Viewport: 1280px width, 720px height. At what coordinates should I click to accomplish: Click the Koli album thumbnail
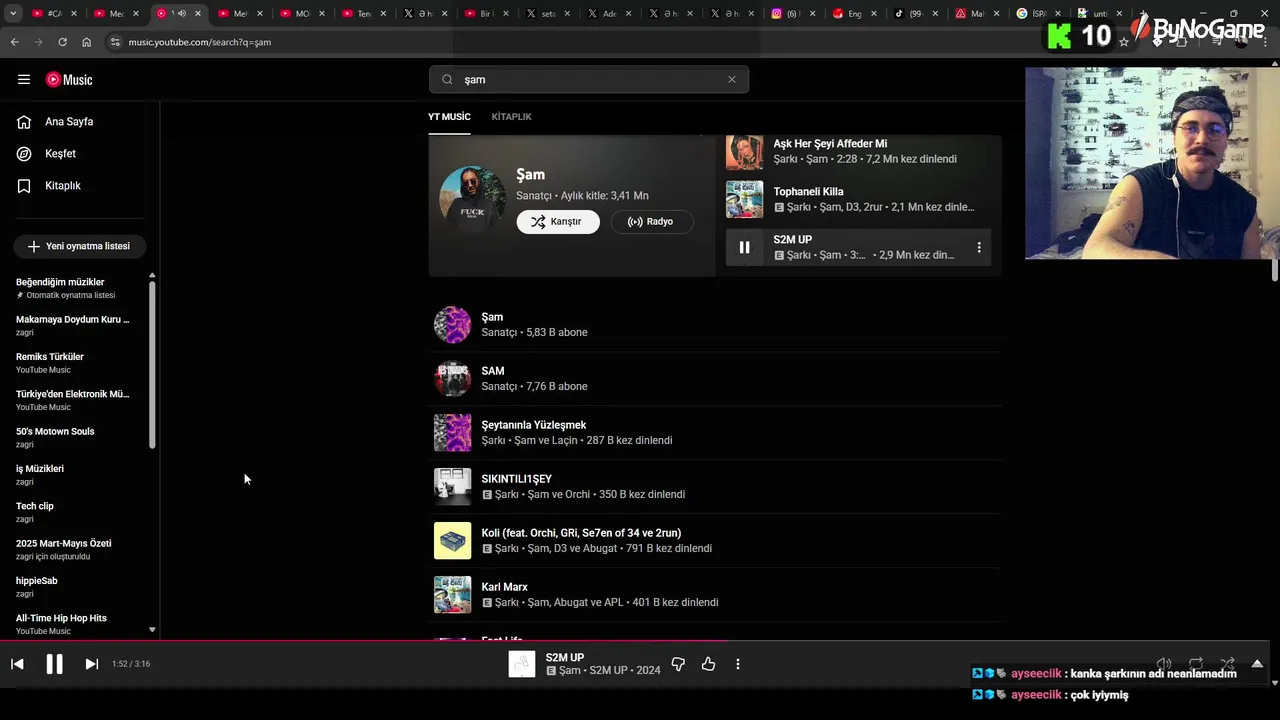tap(452, 541)
